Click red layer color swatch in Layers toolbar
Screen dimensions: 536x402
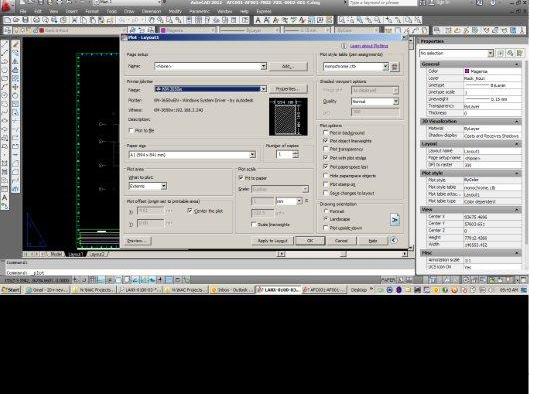pyautogui.click(x=42, y=30)
